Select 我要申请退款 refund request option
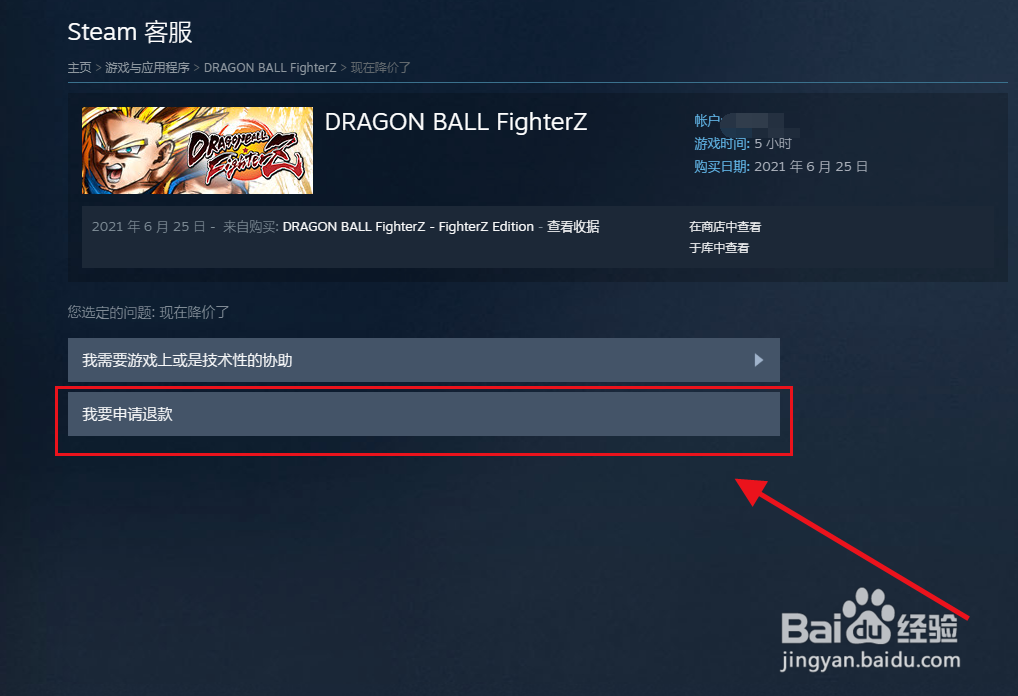The width and height of the screenshot is (1018, 696). tap(423, 414)
